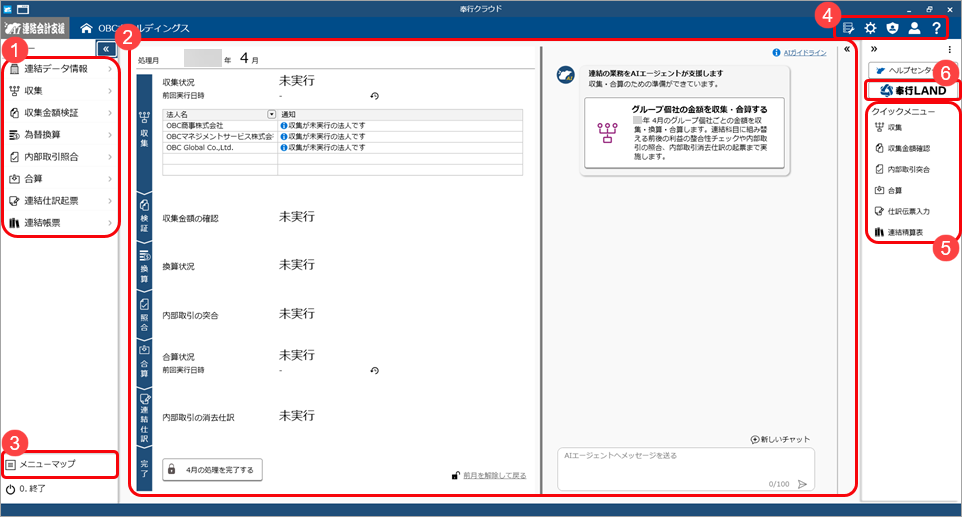Open the security shield icon in header
Screen dimensions: 962x517
893,28
